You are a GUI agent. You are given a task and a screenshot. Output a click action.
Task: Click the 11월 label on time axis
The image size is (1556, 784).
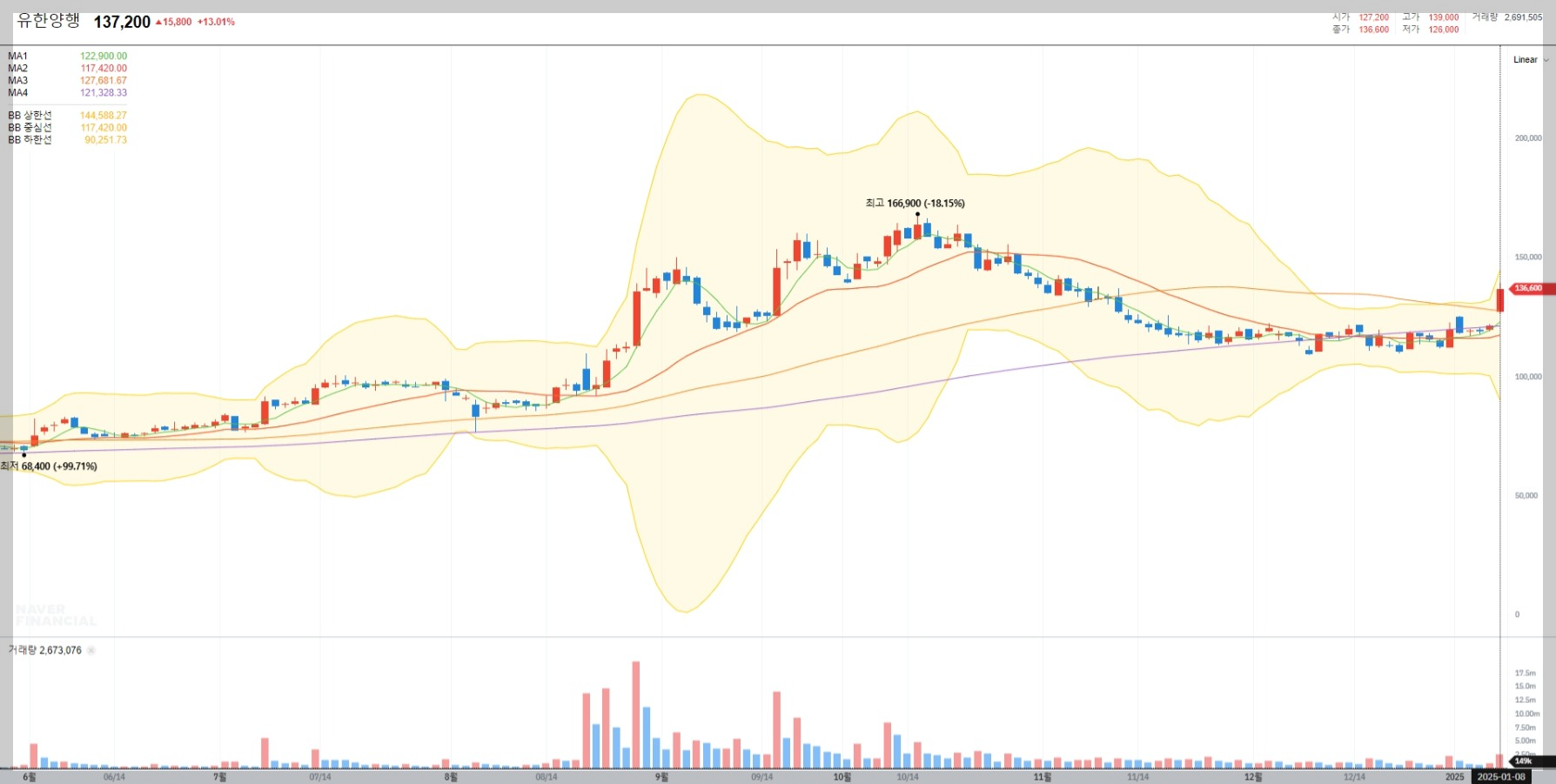point(1043,776)
